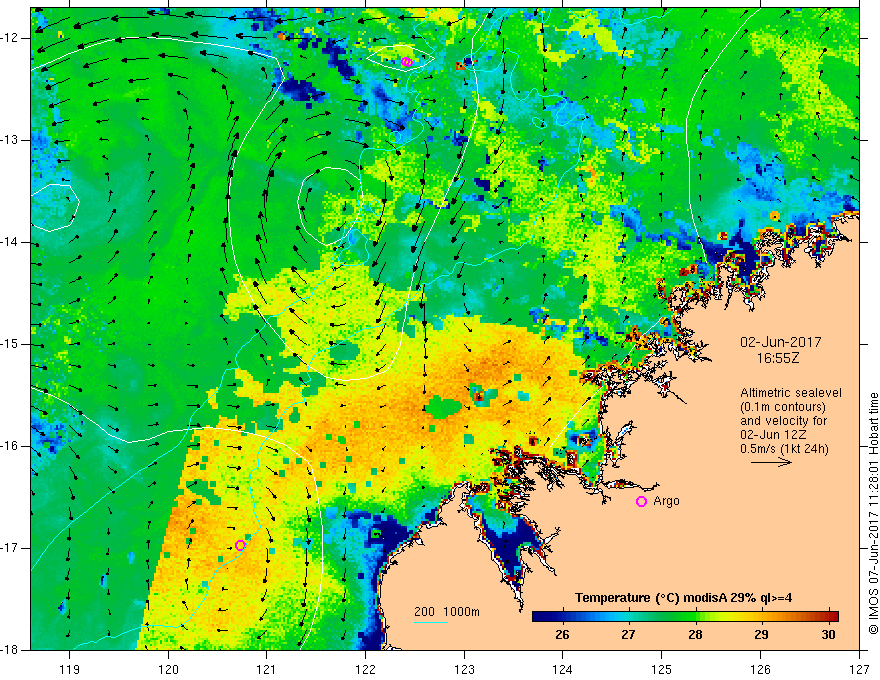Click the 0.5m/s reference velocity arrow
Viewport: 880px width, 680px height.
(771, 462)
